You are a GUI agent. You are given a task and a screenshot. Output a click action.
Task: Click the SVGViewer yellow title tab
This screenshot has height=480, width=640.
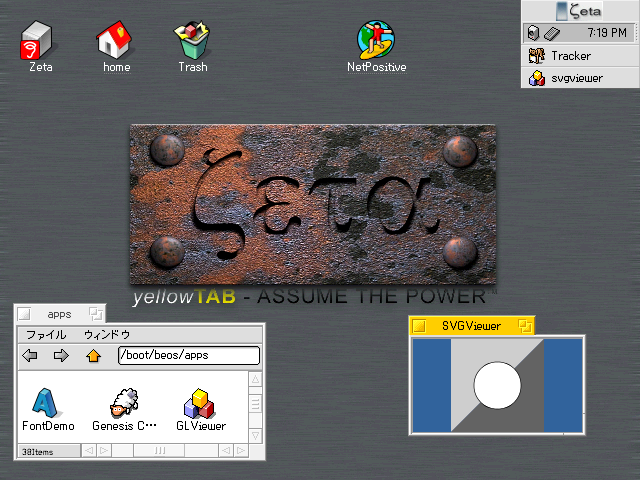tap(471, 326)
